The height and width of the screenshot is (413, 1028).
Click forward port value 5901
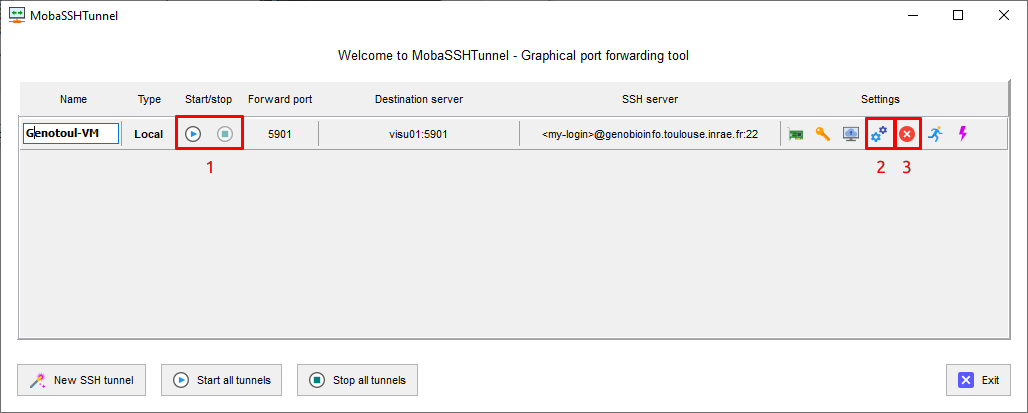(280, 134)
